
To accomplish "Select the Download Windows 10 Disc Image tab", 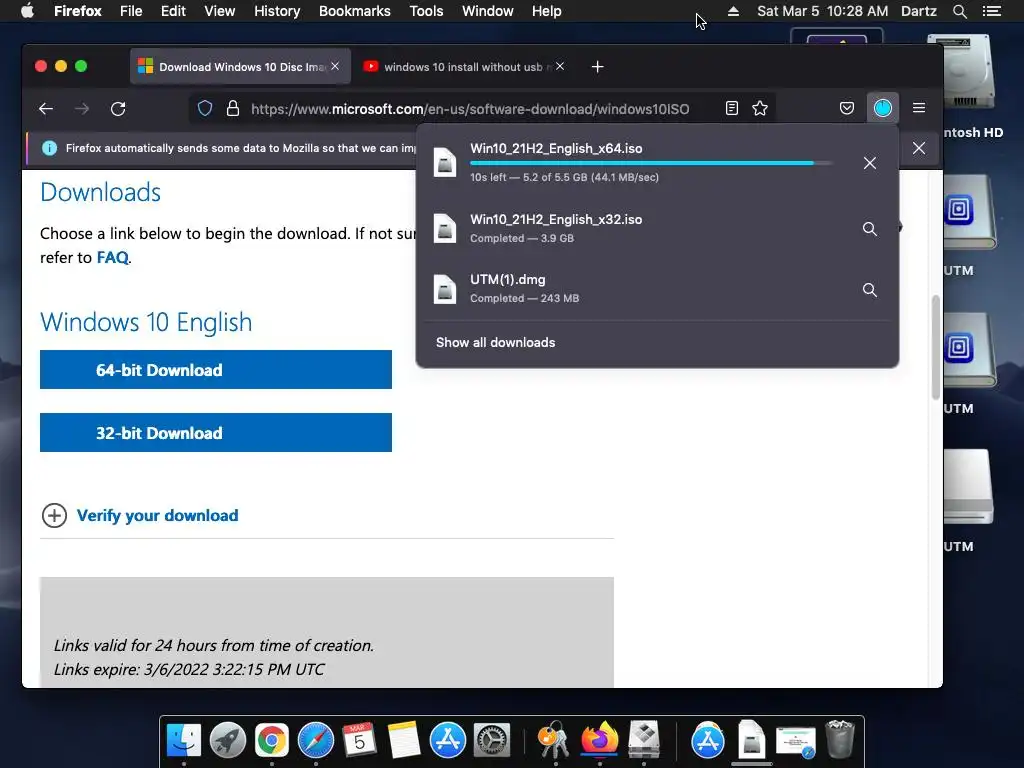I will click(x=240, y=67).
